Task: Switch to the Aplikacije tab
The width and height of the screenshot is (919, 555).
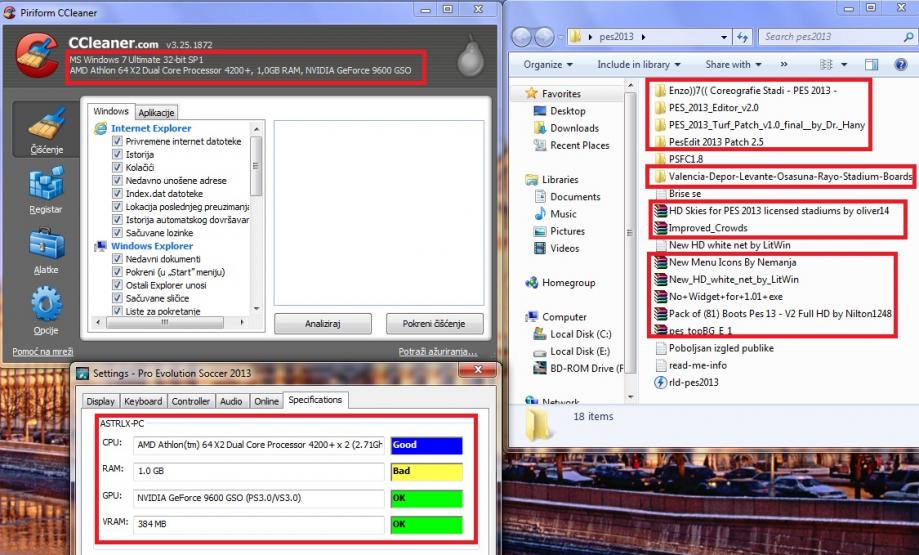Action: pos(157,112)
